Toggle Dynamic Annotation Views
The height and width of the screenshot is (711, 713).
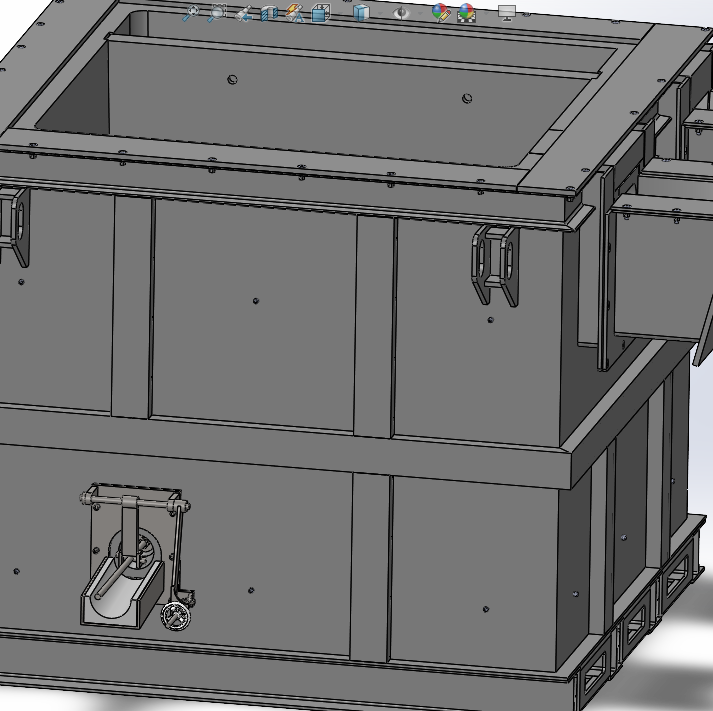click(294, 13)
